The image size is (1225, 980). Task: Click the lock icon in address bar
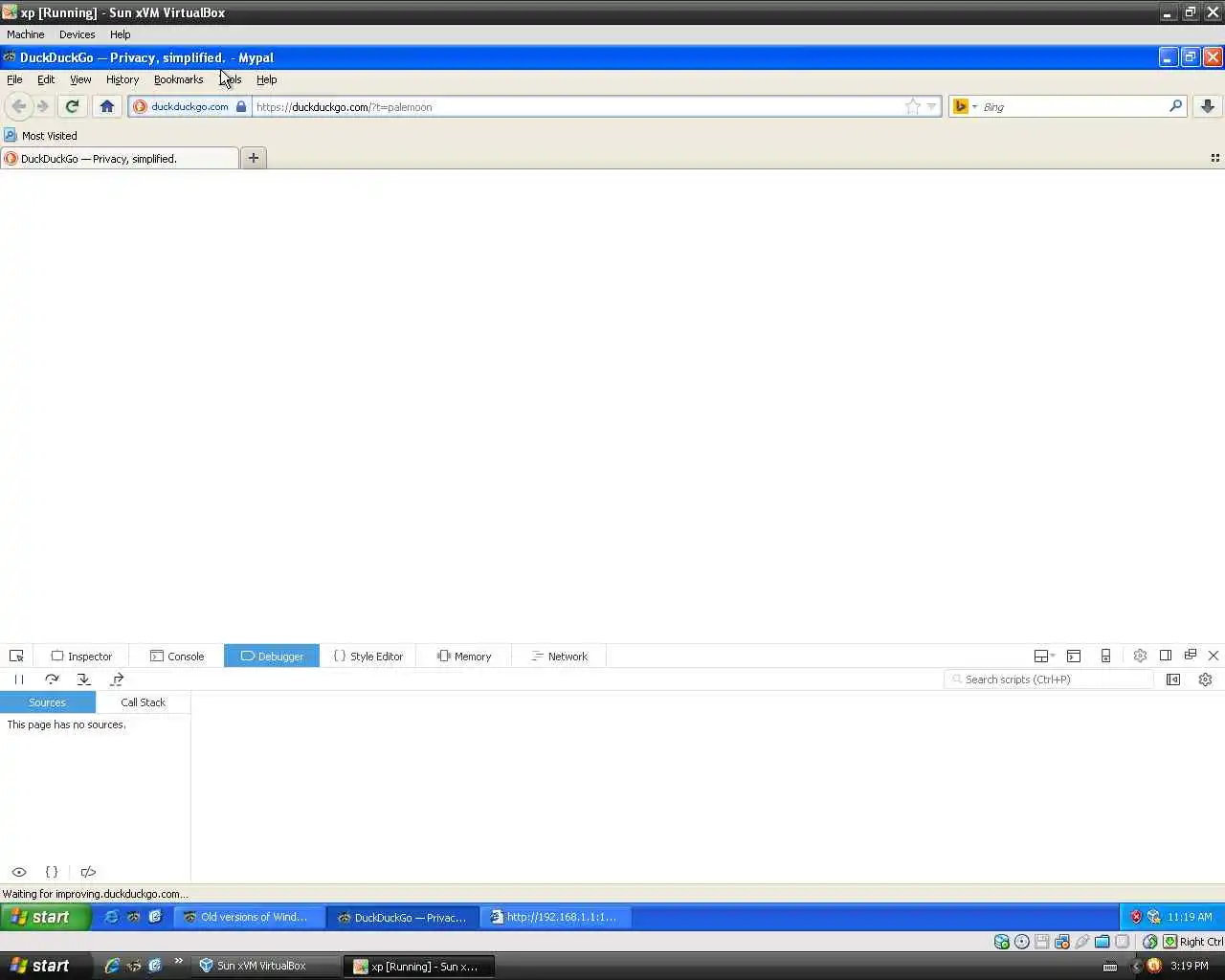pos(241,106)
